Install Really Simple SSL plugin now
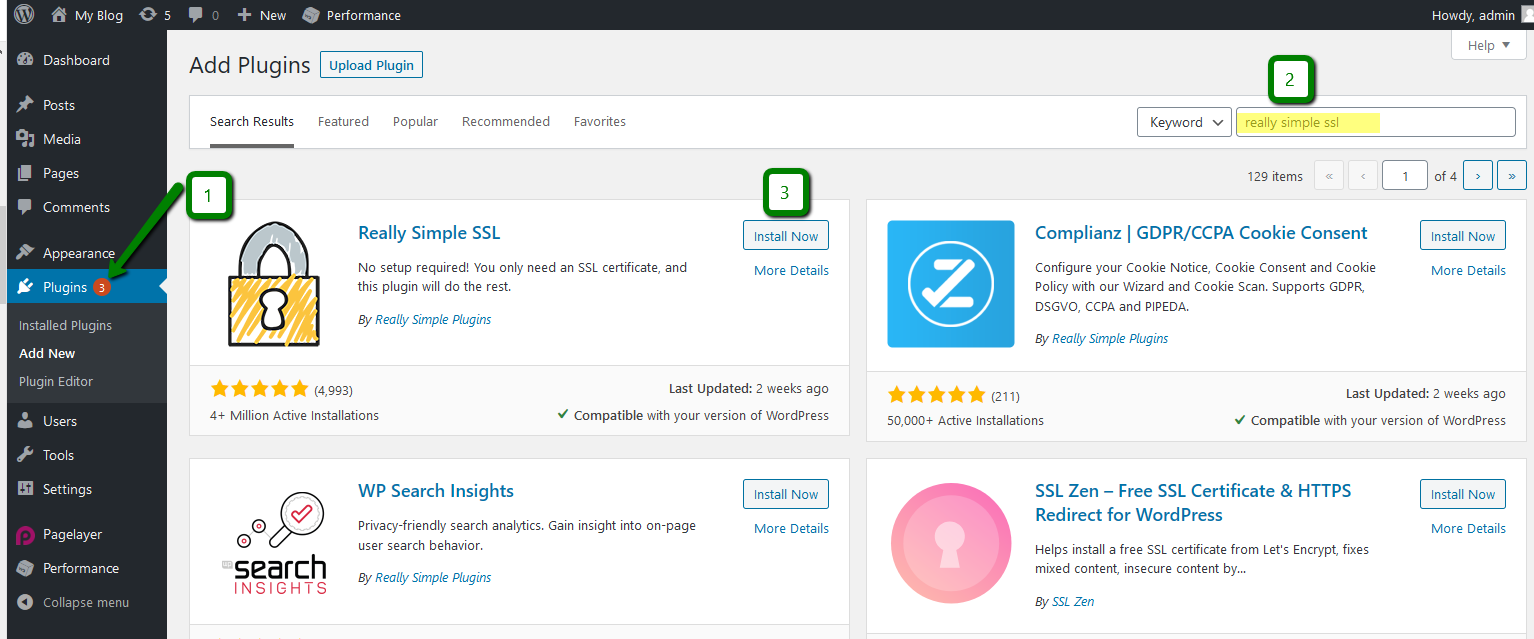 [x=786, y=236]
